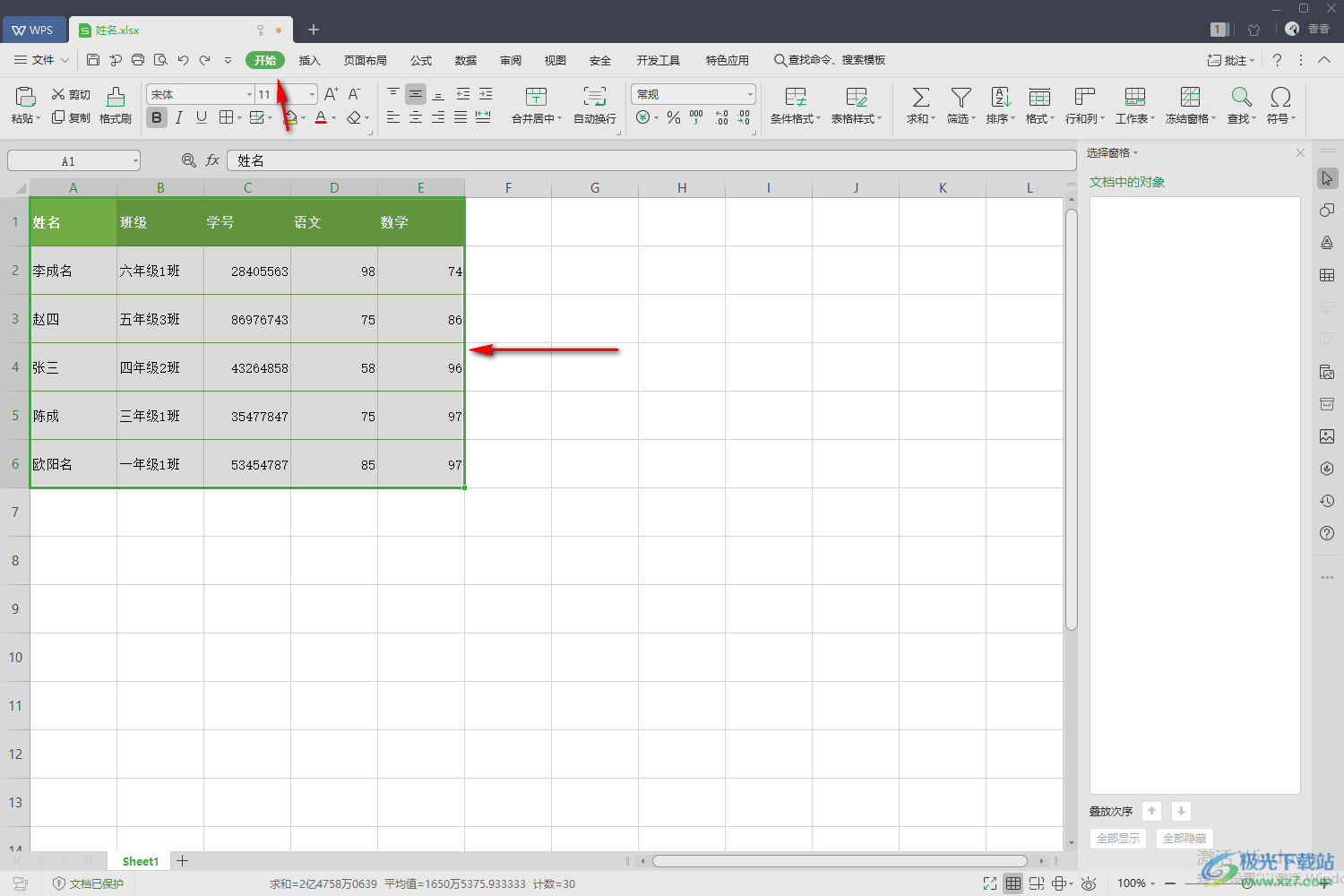The image size is (1344, 896).
Task: Open Print Preview icon
Action: coord(160,60)
